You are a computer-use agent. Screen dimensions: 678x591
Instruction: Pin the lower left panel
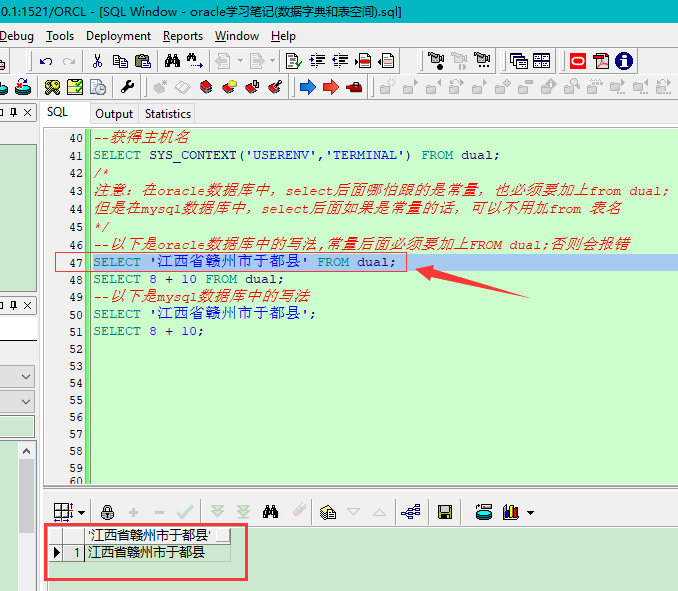[14, 306]
